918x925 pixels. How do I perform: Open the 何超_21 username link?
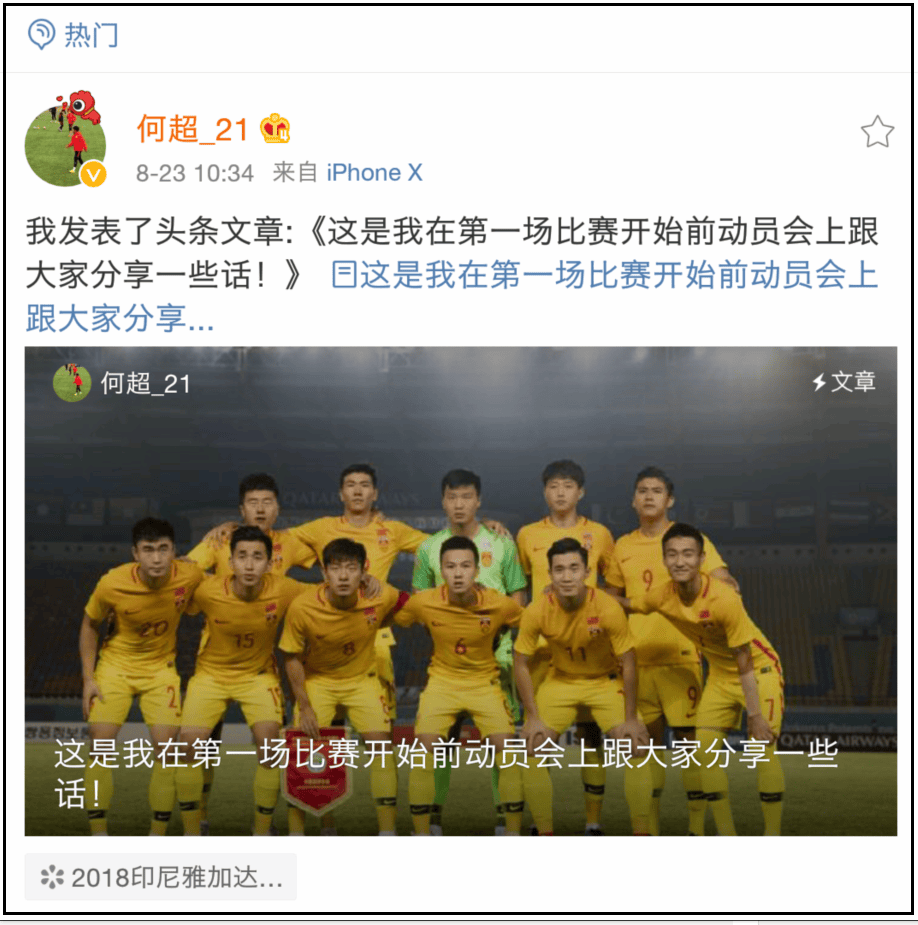tap(192, 129)
